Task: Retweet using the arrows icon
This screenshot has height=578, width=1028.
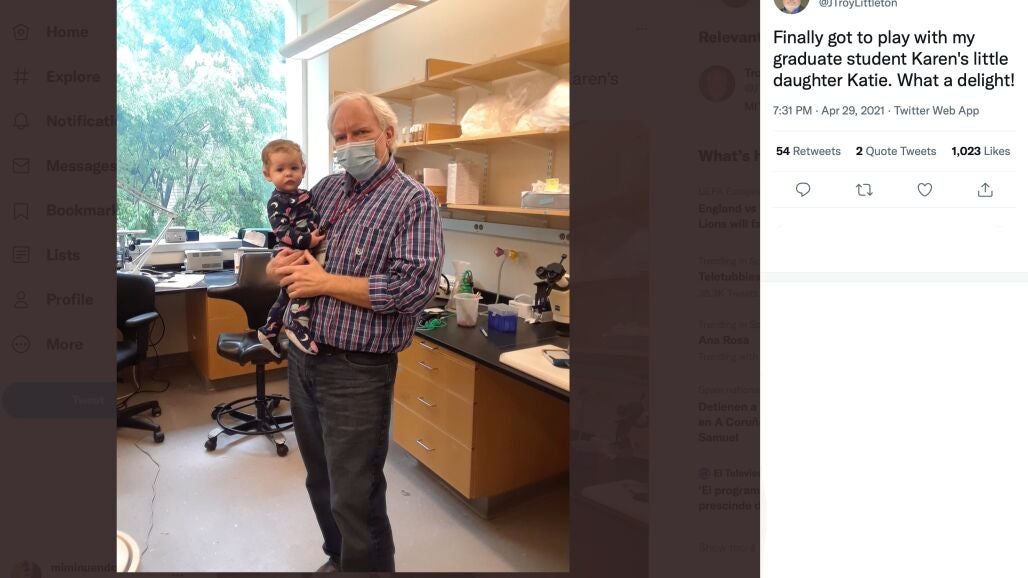Action: 864,190
